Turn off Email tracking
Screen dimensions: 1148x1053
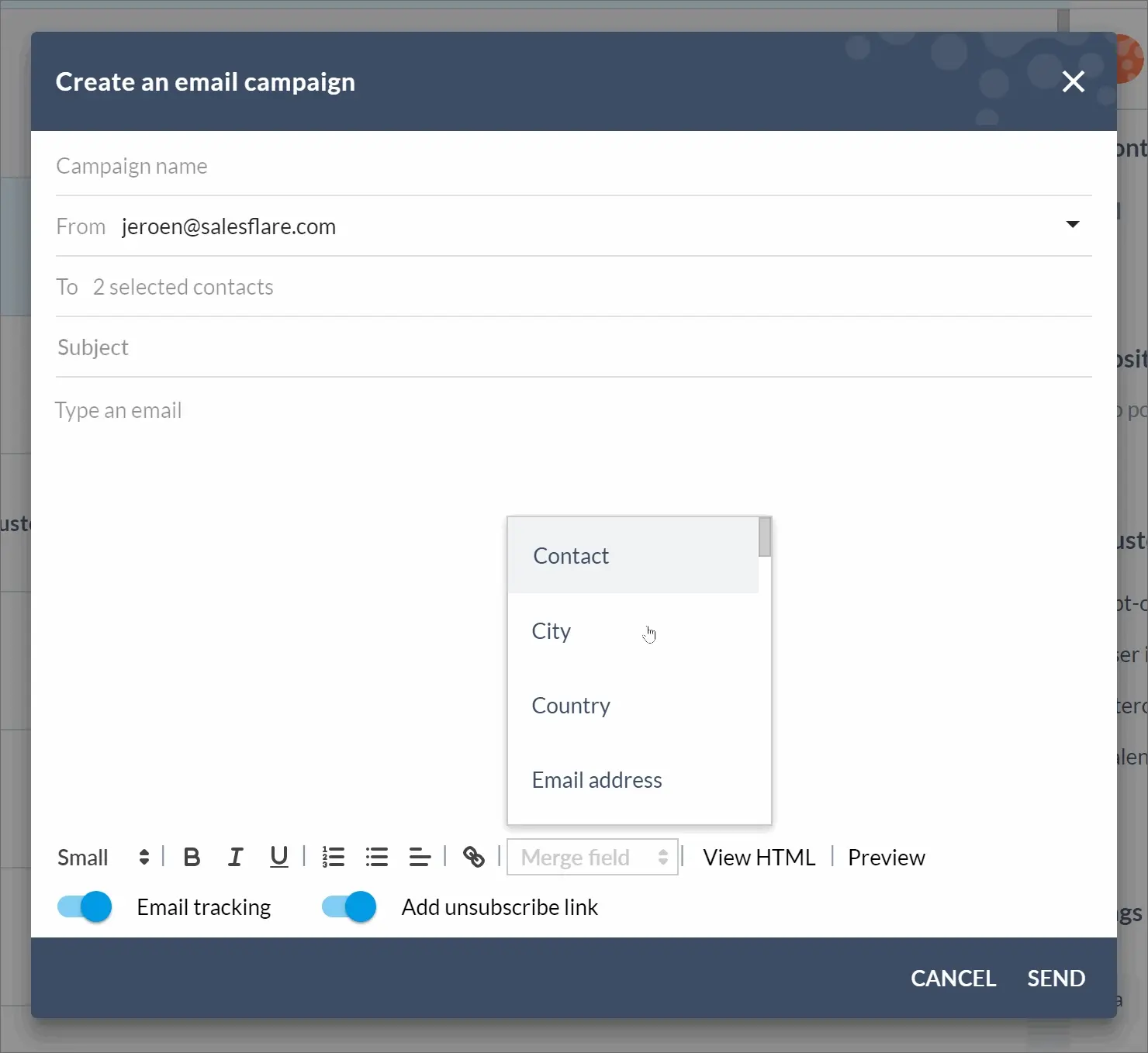[85, 906]
